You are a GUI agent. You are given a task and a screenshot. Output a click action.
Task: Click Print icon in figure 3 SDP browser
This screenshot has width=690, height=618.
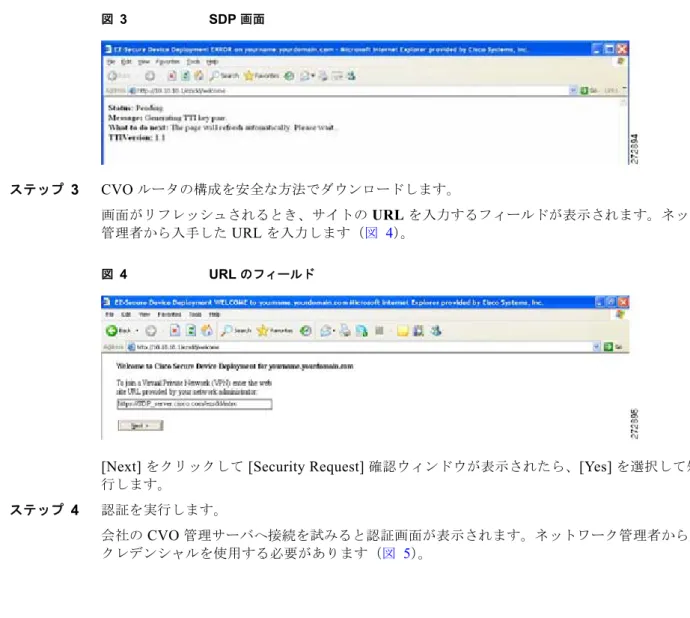point(323,76)
